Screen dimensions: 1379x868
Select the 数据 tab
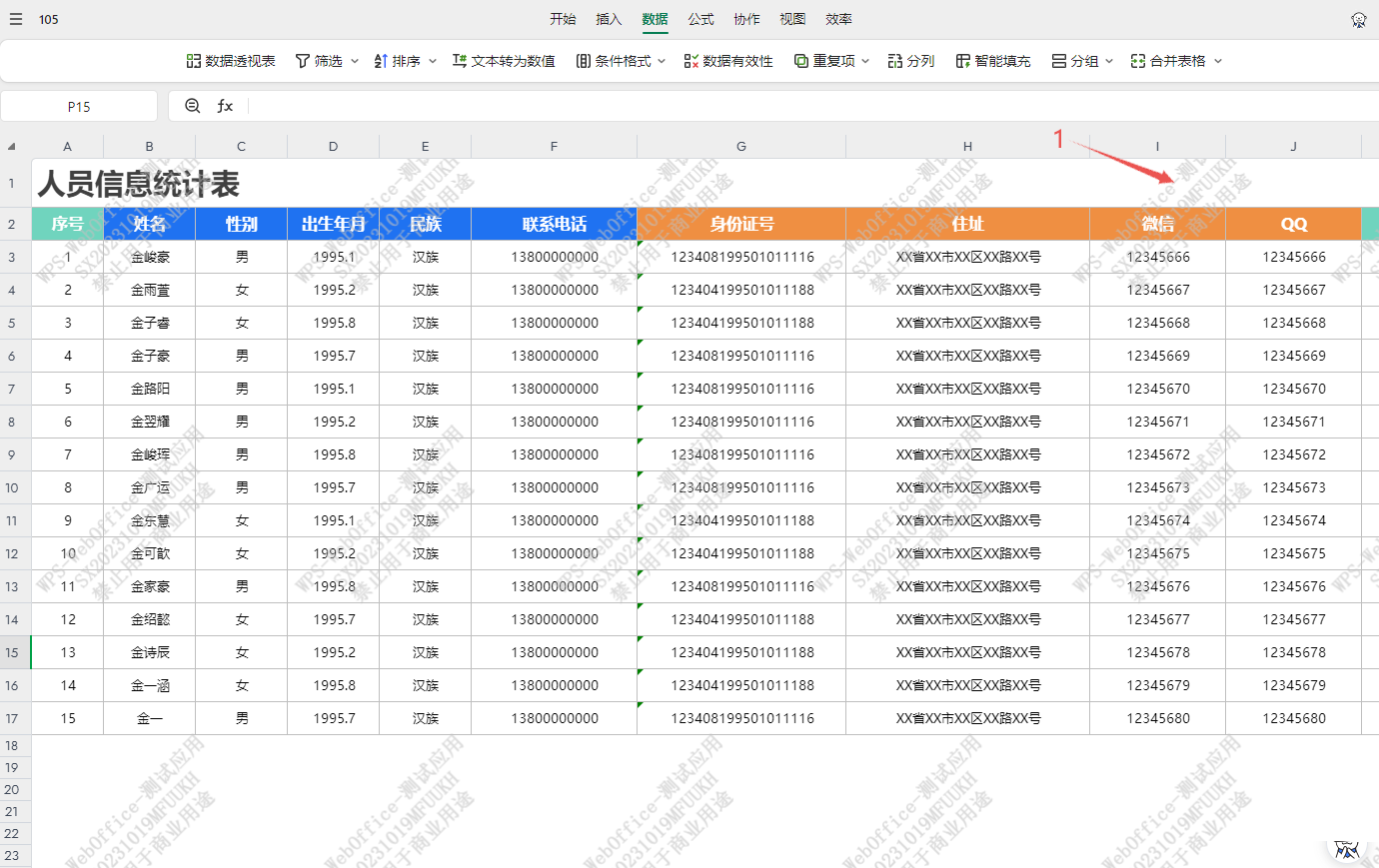pos(655,19)
